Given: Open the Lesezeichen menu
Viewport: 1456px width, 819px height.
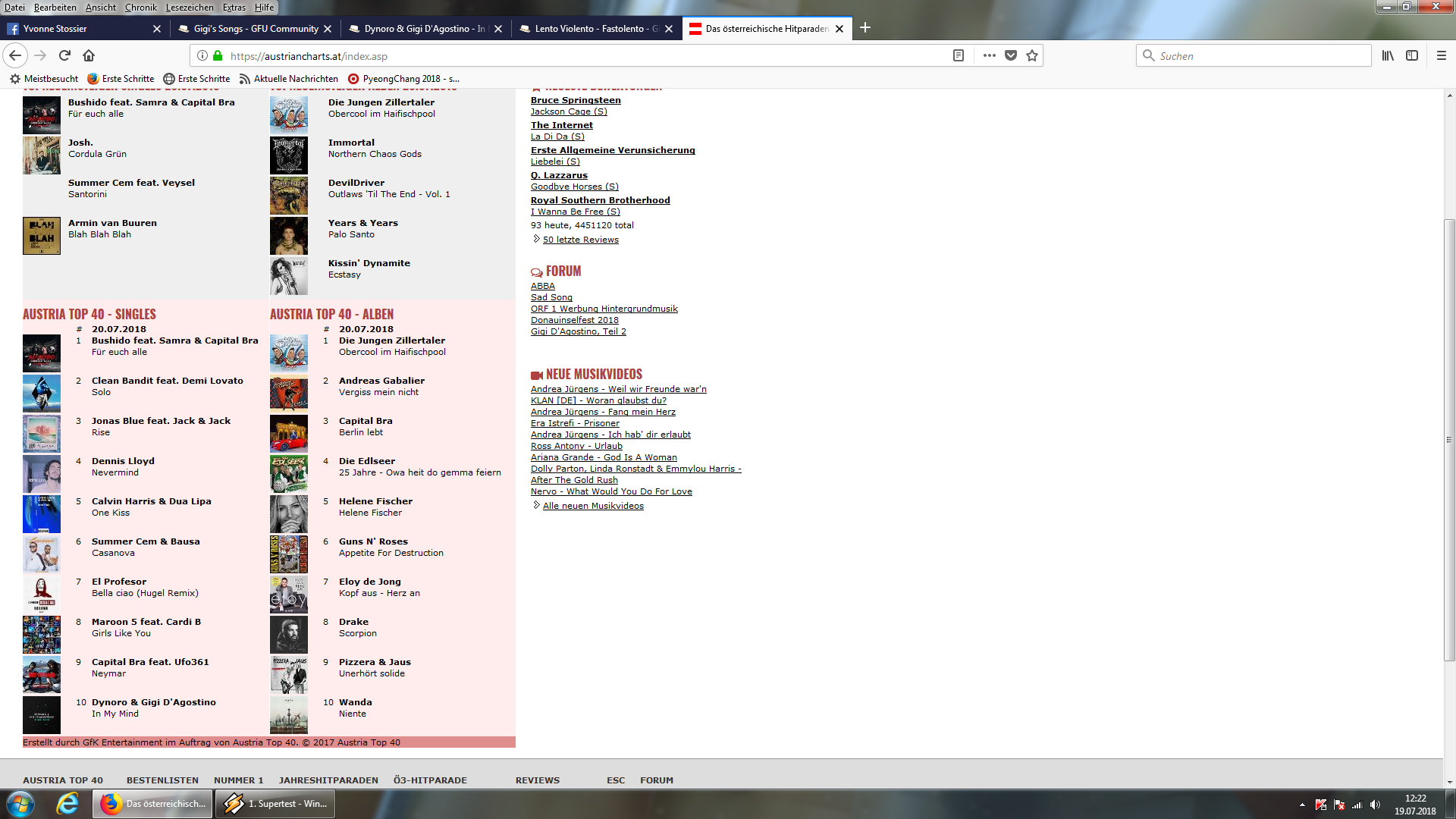Looking at the screenshot, I should coord(190,8).
